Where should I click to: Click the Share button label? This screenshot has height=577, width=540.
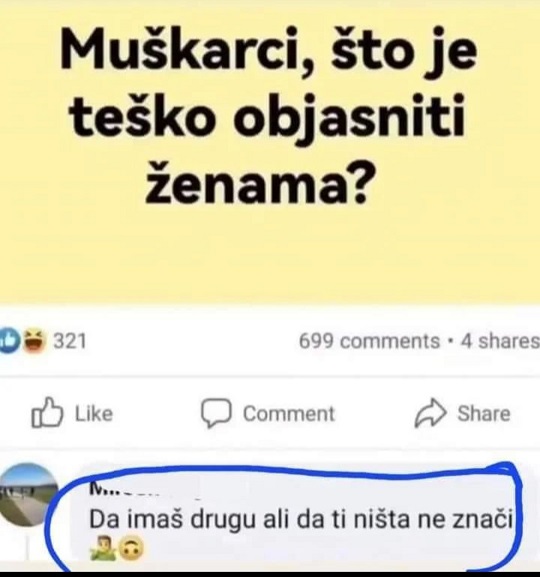point(484,413)
